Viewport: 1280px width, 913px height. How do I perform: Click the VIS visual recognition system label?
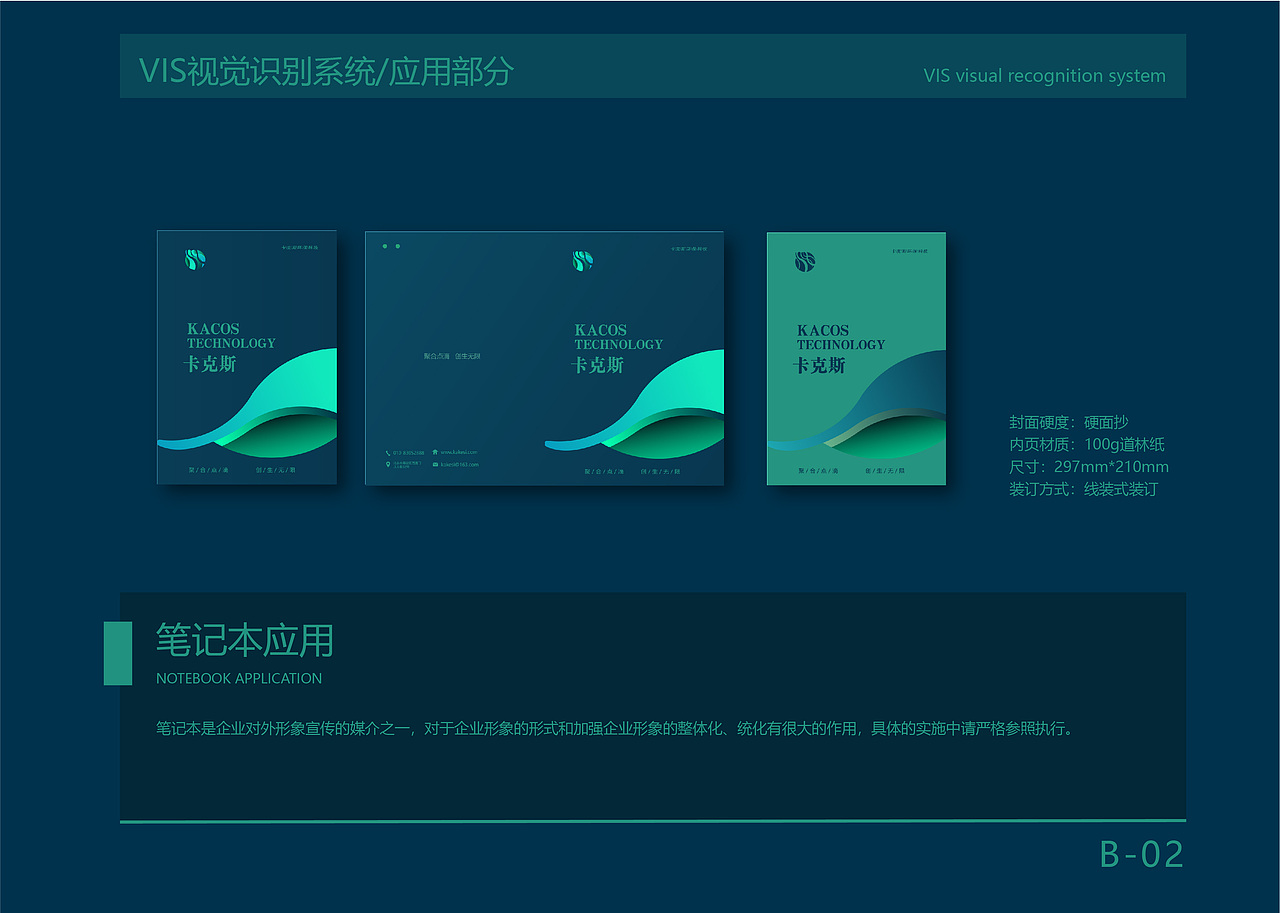[1045, 75]
